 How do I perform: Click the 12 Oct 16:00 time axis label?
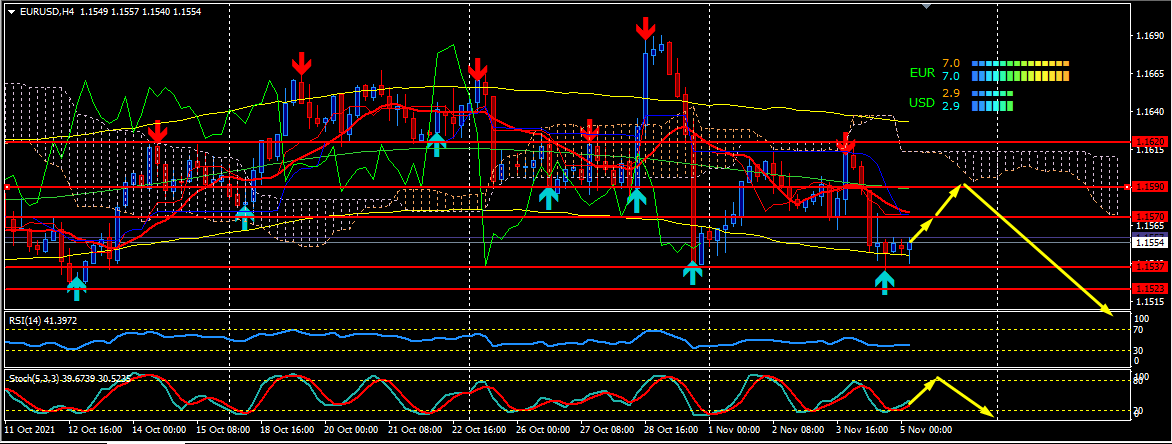[93, 431]
